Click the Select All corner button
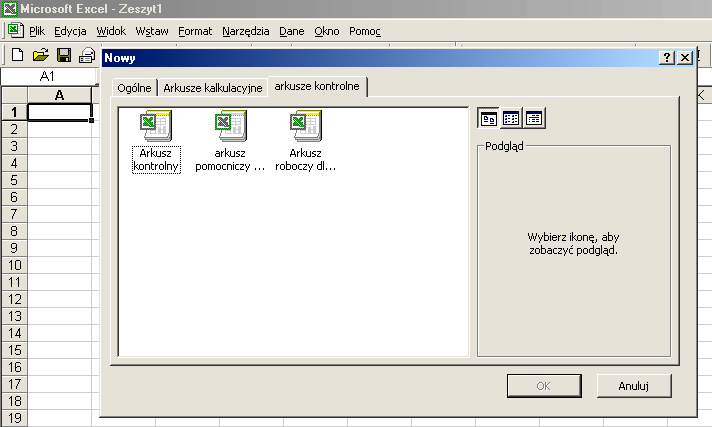 [15, 95]
